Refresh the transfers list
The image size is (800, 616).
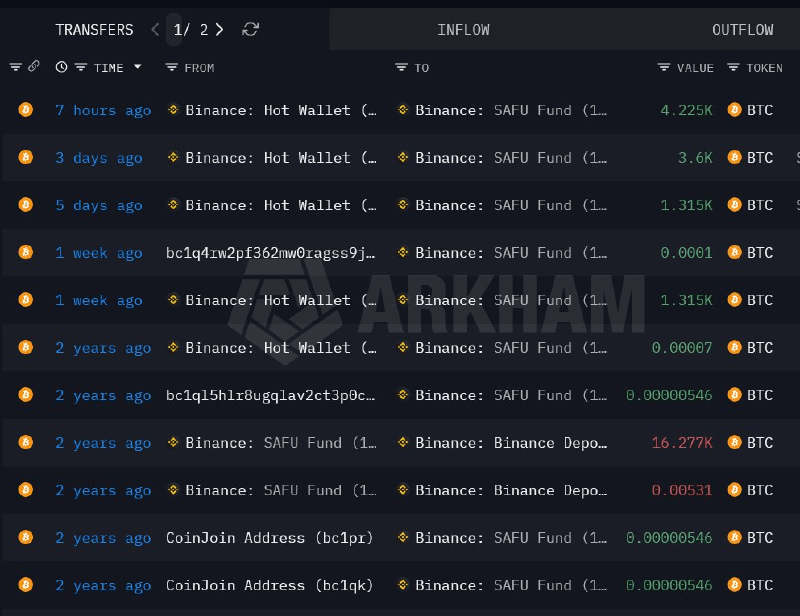tap(250, 29)
